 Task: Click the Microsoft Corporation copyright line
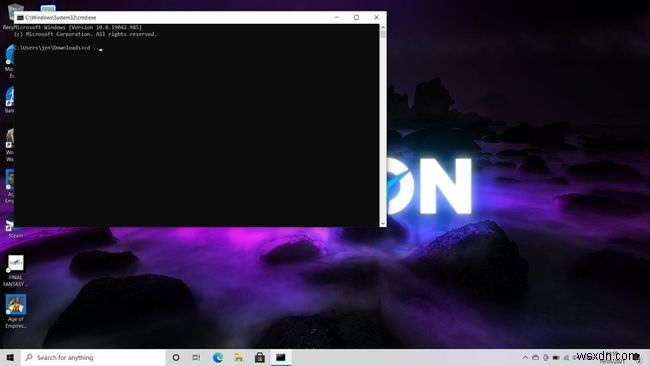click(x=85, y=34)
